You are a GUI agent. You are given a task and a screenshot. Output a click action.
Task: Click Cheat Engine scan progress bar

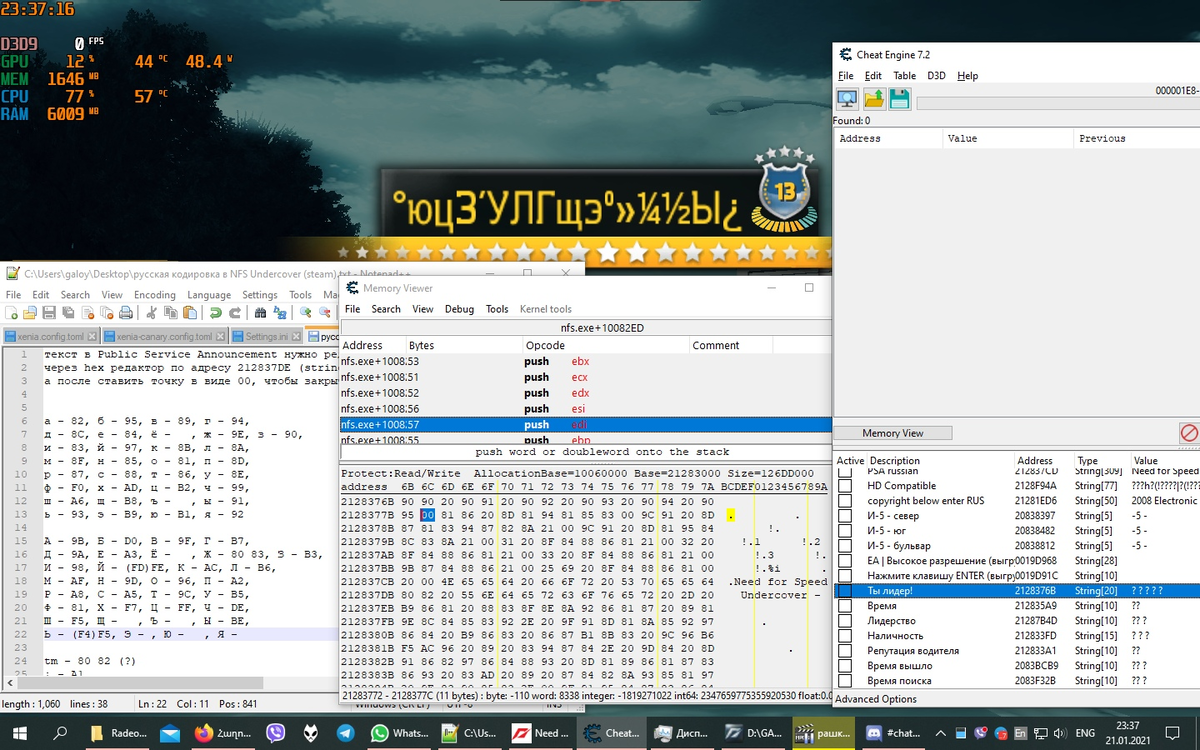1058,103
